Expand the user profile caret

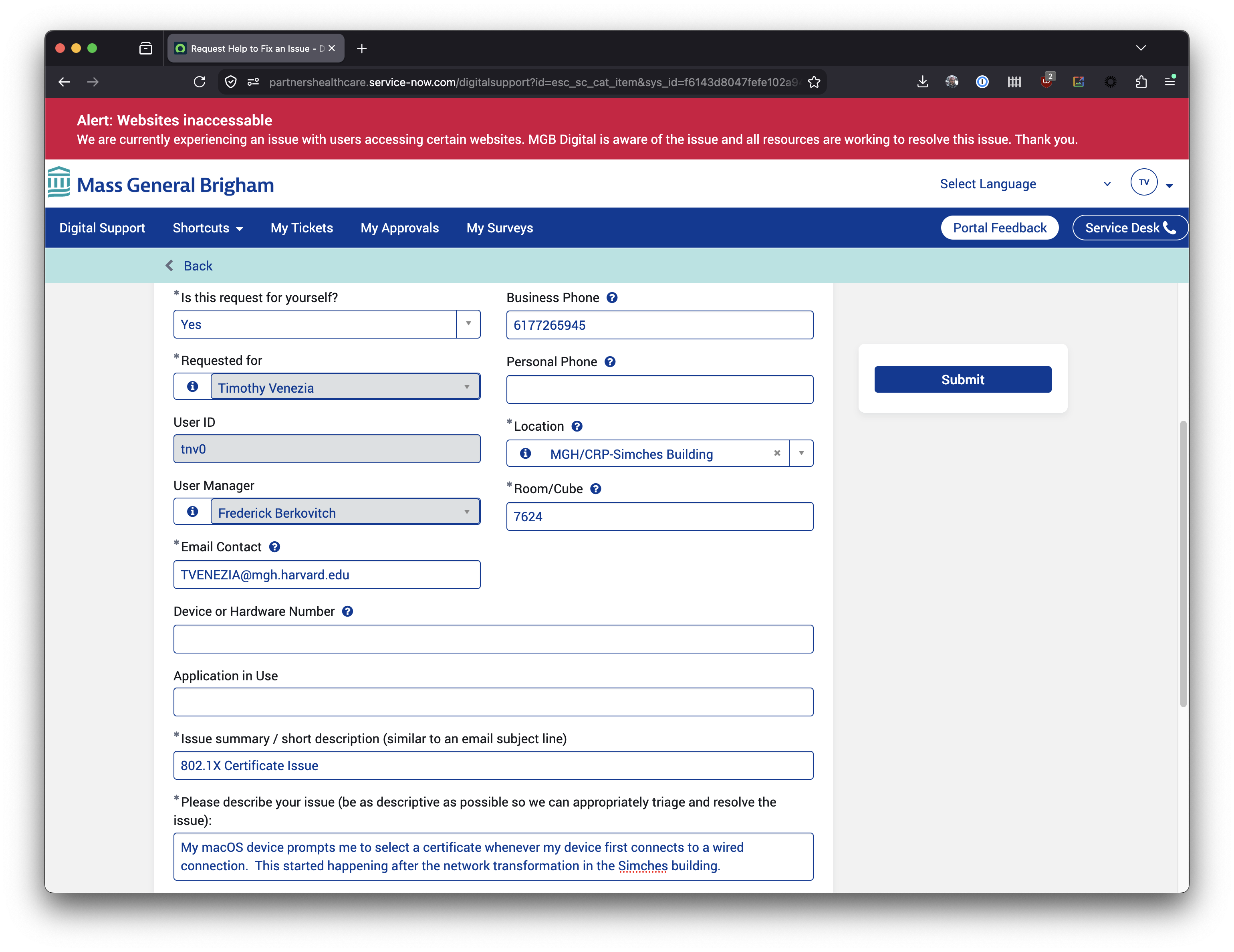point(1169,186)
